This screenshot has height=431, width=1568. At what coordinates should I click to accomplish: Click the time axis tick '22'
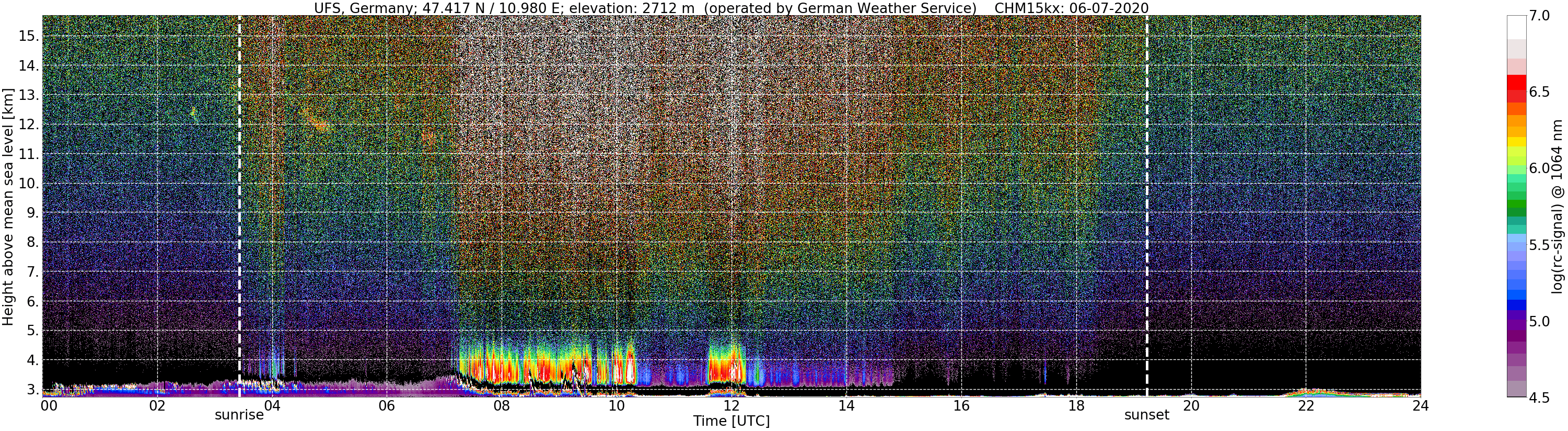(x=1306, y=405)
